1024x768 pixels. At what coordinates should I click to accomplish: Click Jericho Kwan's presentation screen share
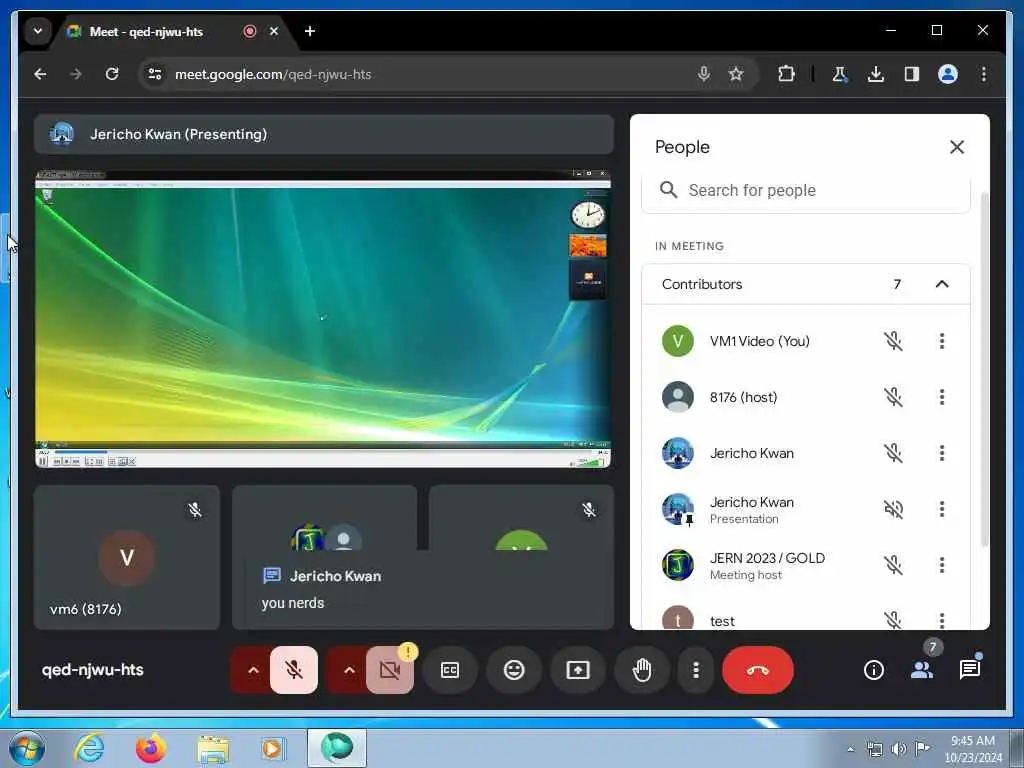323,319
